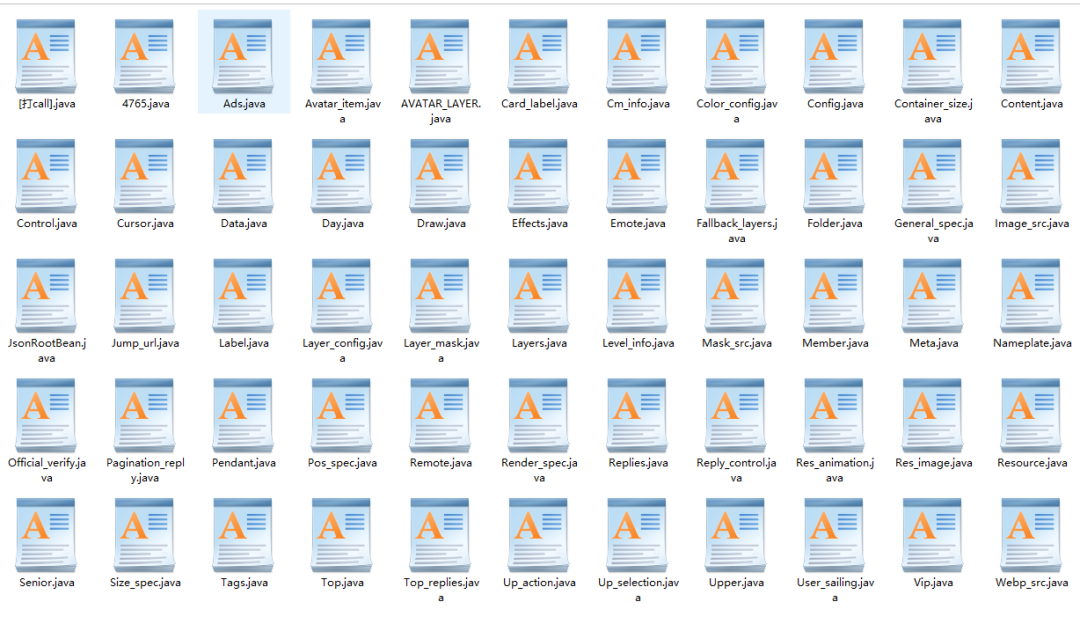Select the Config.java file icon
The width and height of the screenshot is (1080, 624).
[x=834, y=57]
